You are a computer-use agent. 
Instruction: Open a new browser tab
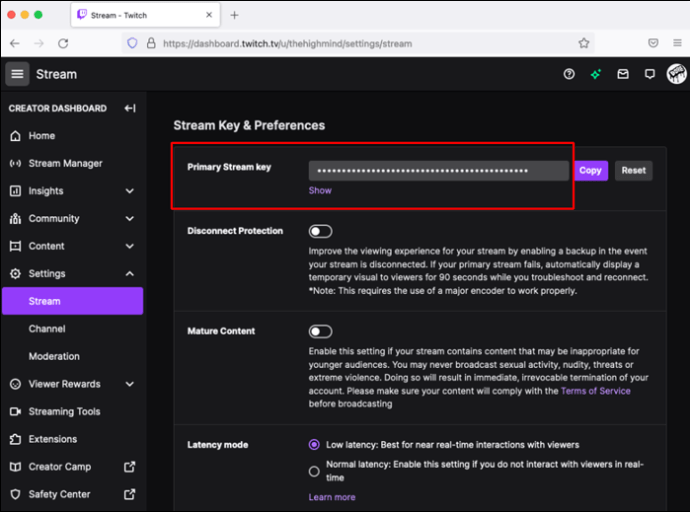click(235, 15)
